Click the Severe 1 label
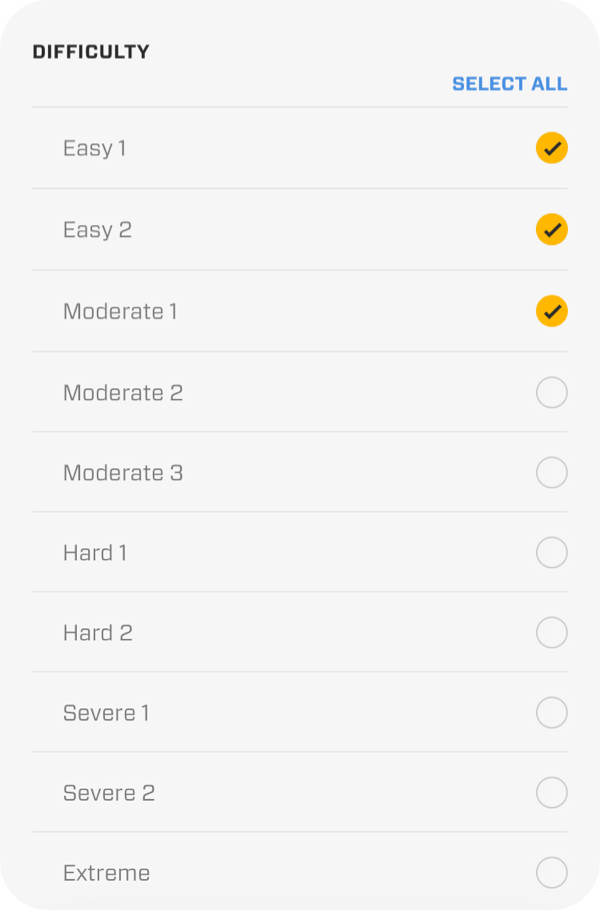 (x=106, y=713)
